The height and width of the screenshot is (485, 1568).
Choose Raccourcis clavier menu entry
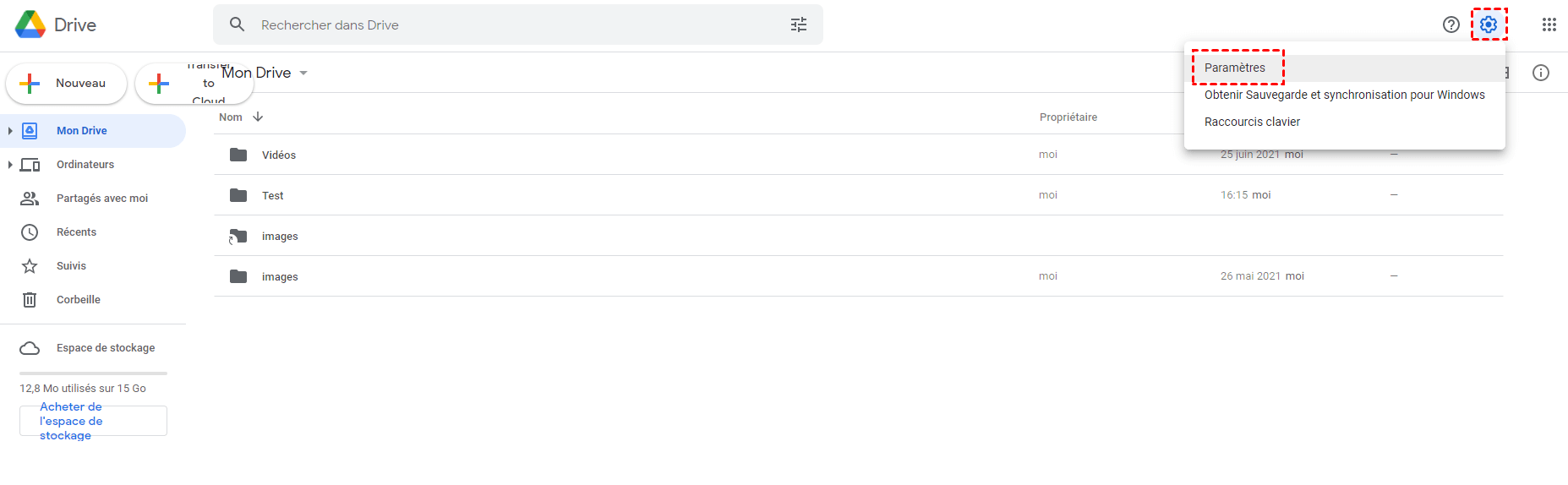tap(1252, 122)
